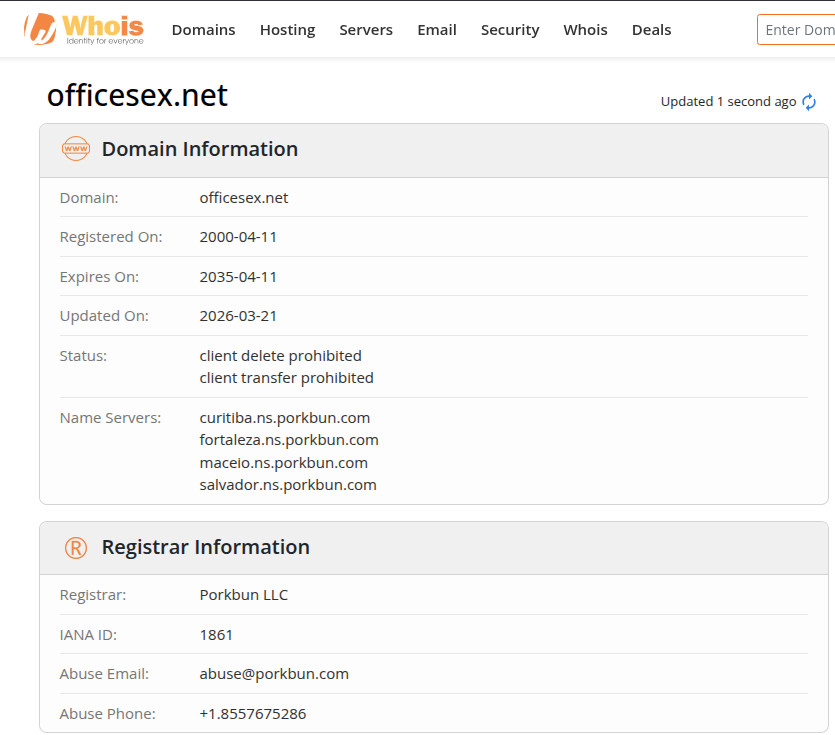This screenshot has width=835, height=735.
Task: Open the Deals menu item
Action: pos(651,30)
